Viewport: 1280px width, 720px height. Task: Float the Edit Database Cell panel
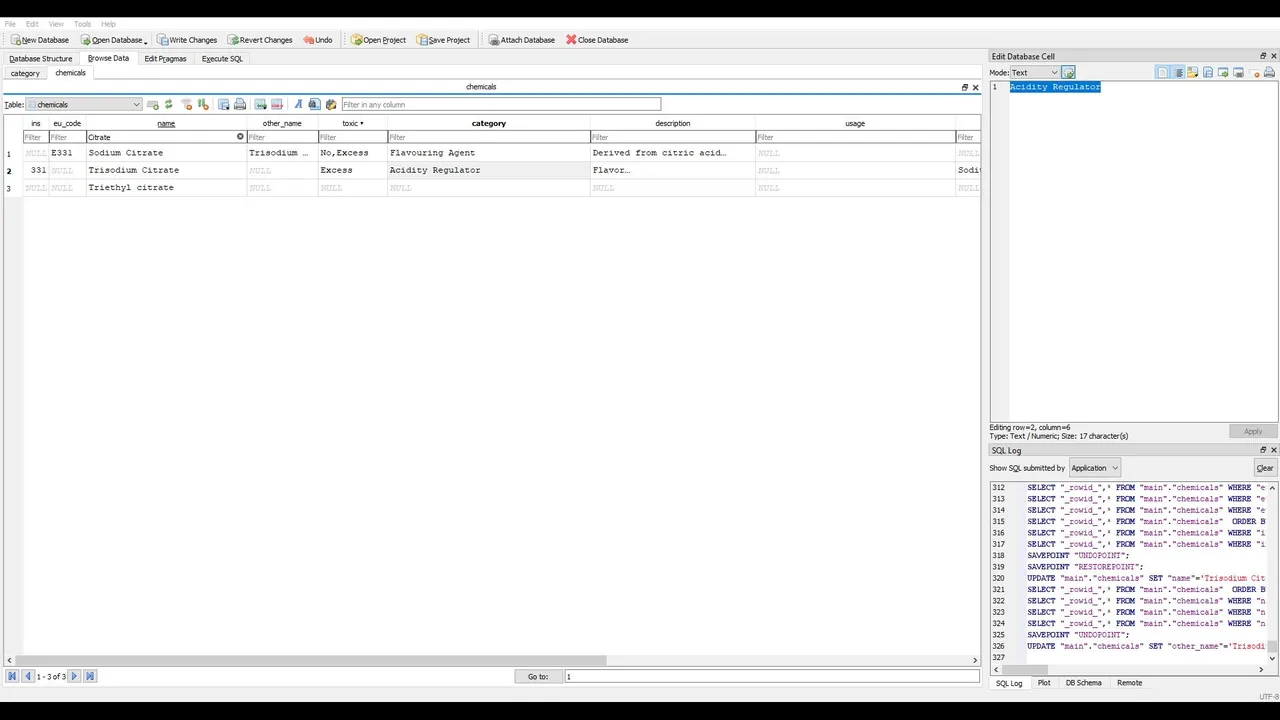point(1262,56)
